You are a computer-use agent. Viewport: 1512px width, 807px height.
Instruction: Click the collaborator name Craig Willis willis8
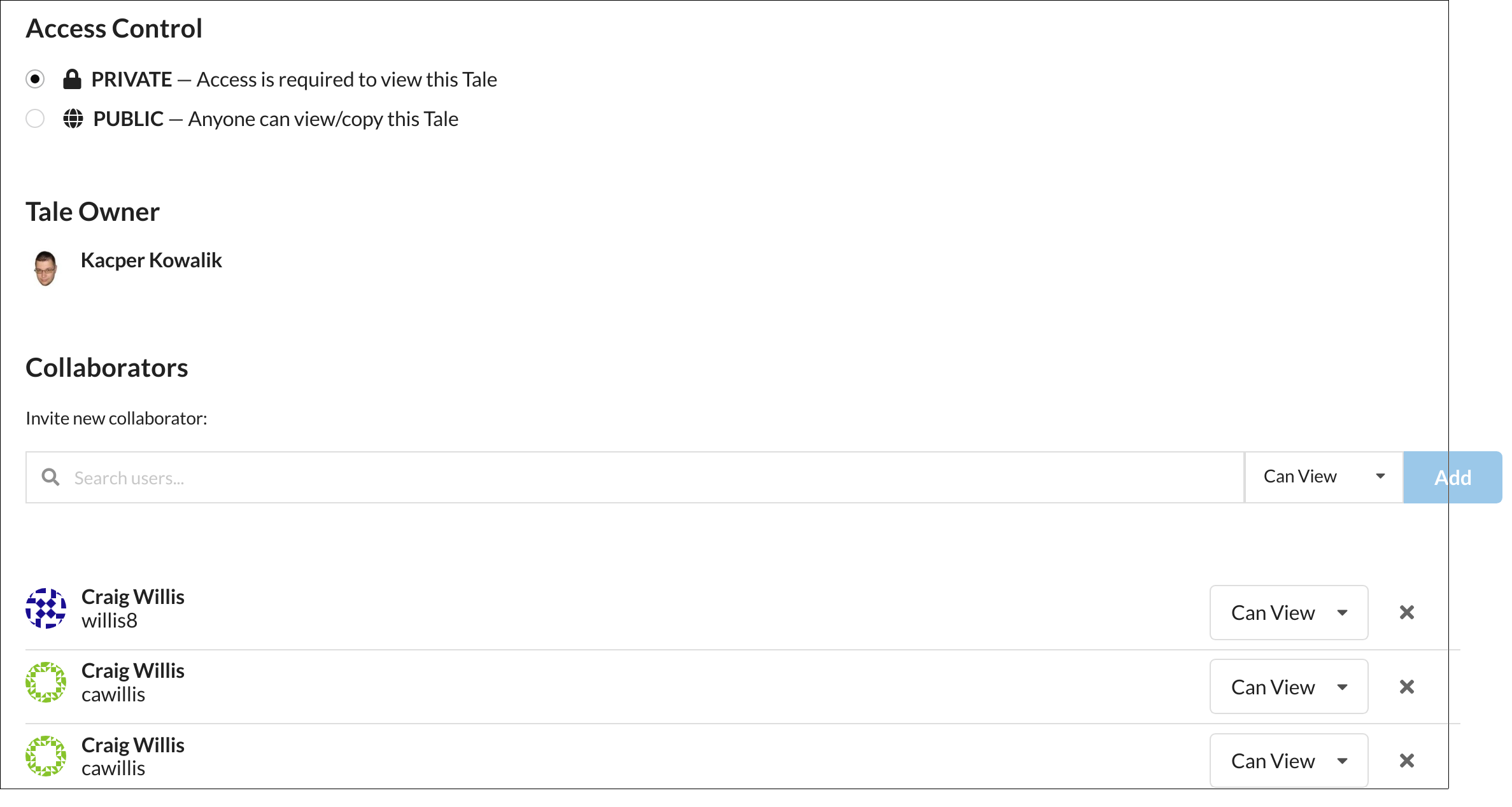tap(133, 596)
